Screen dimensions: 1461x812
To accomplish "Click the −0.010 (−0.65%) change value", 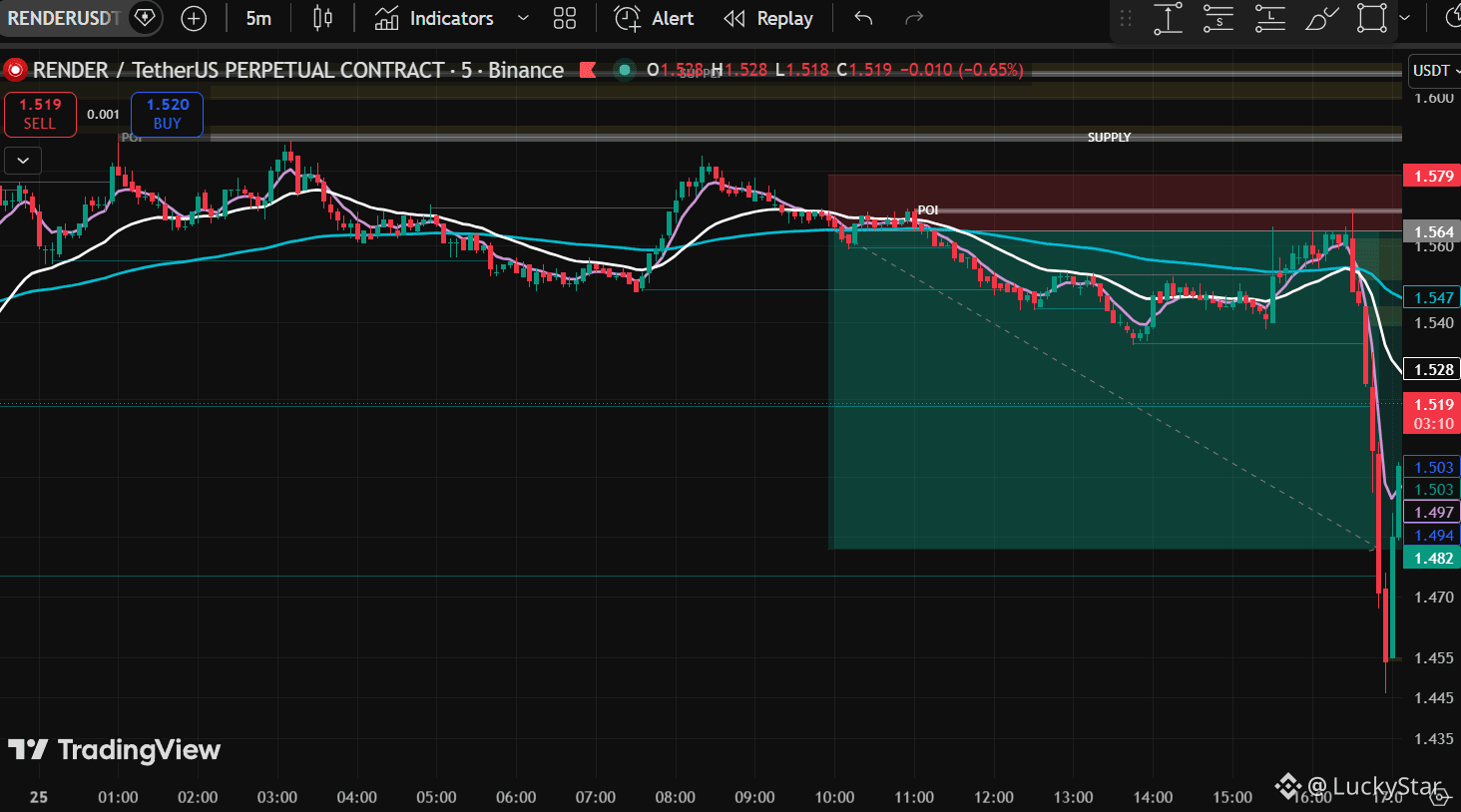I will pos(962,70).
